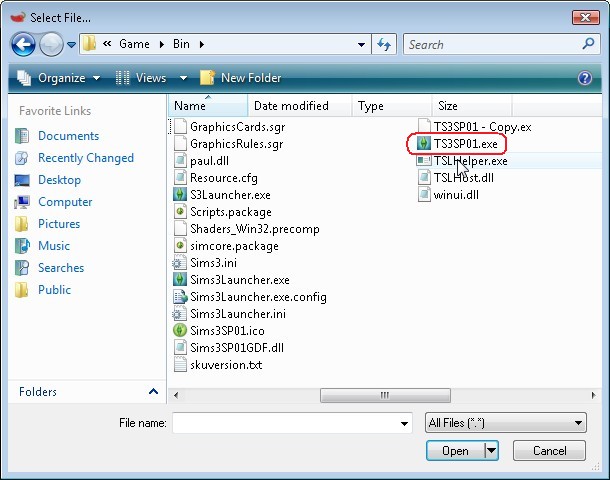Open the Views dropdown menu
610x480 pixels.
[x=150, y=78]
